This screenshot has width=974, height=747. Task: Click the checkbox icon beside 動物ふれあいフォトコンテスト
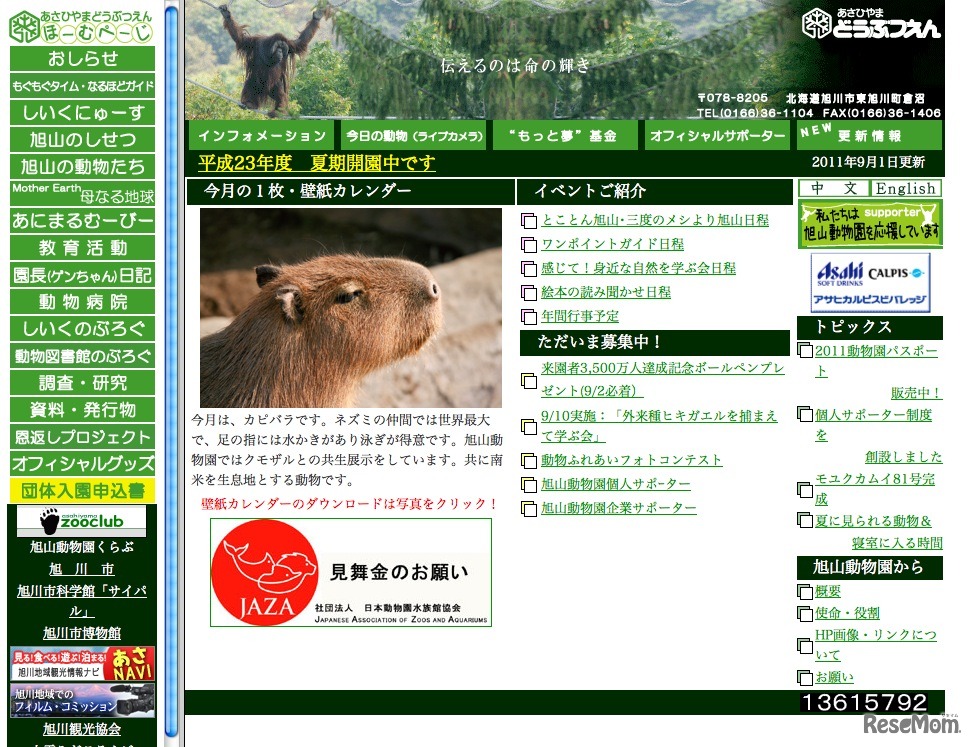click(x=529, y=461)
